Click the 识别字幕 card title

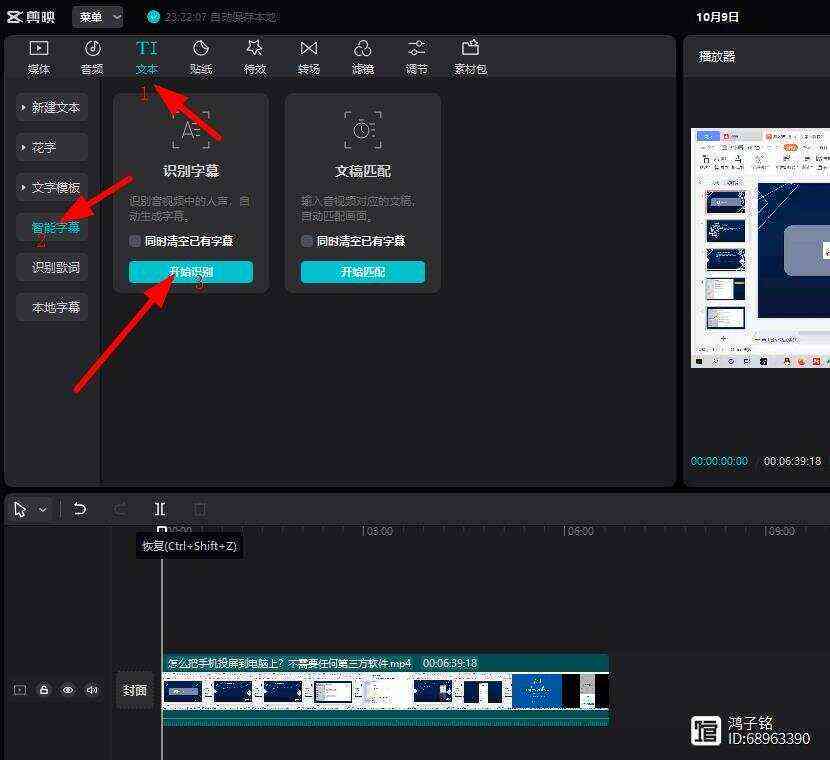191,171
